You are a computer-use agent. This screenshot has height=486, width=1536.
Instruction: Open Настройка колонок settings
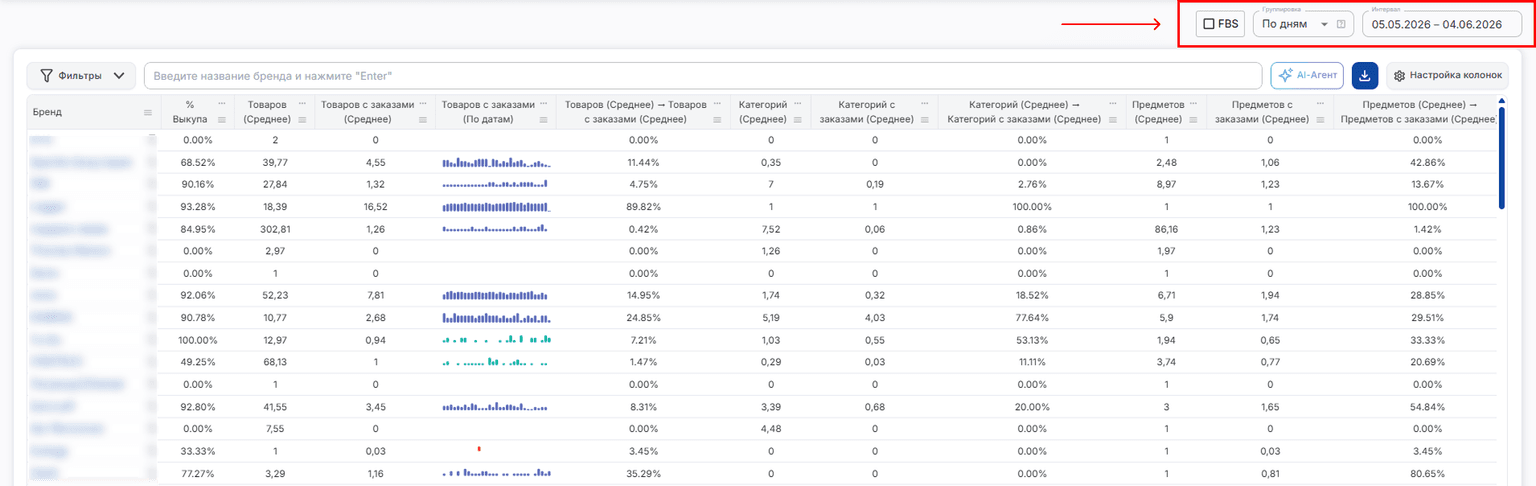(x=1447, y=76)
